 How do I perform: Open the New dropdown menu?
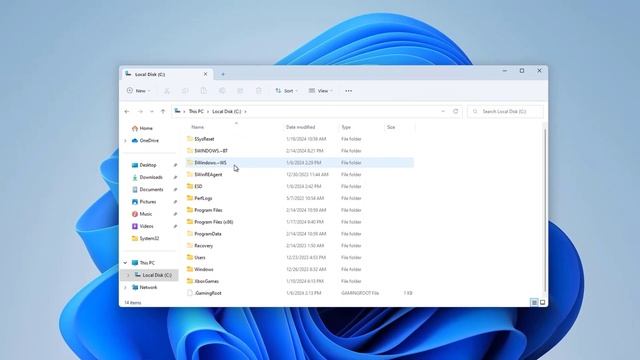coord(139,91)
